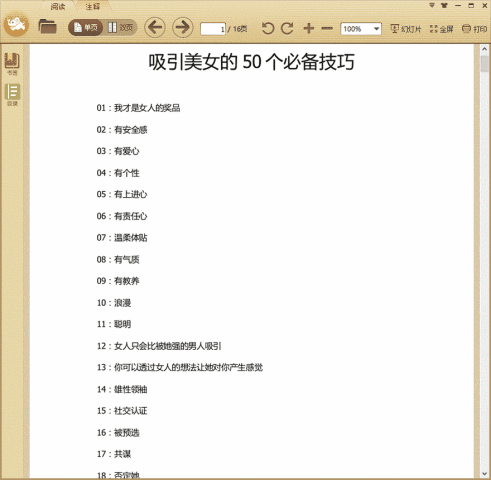Rotate page clockwise
This screenshot has height=480, width=491.
(287, 29)
